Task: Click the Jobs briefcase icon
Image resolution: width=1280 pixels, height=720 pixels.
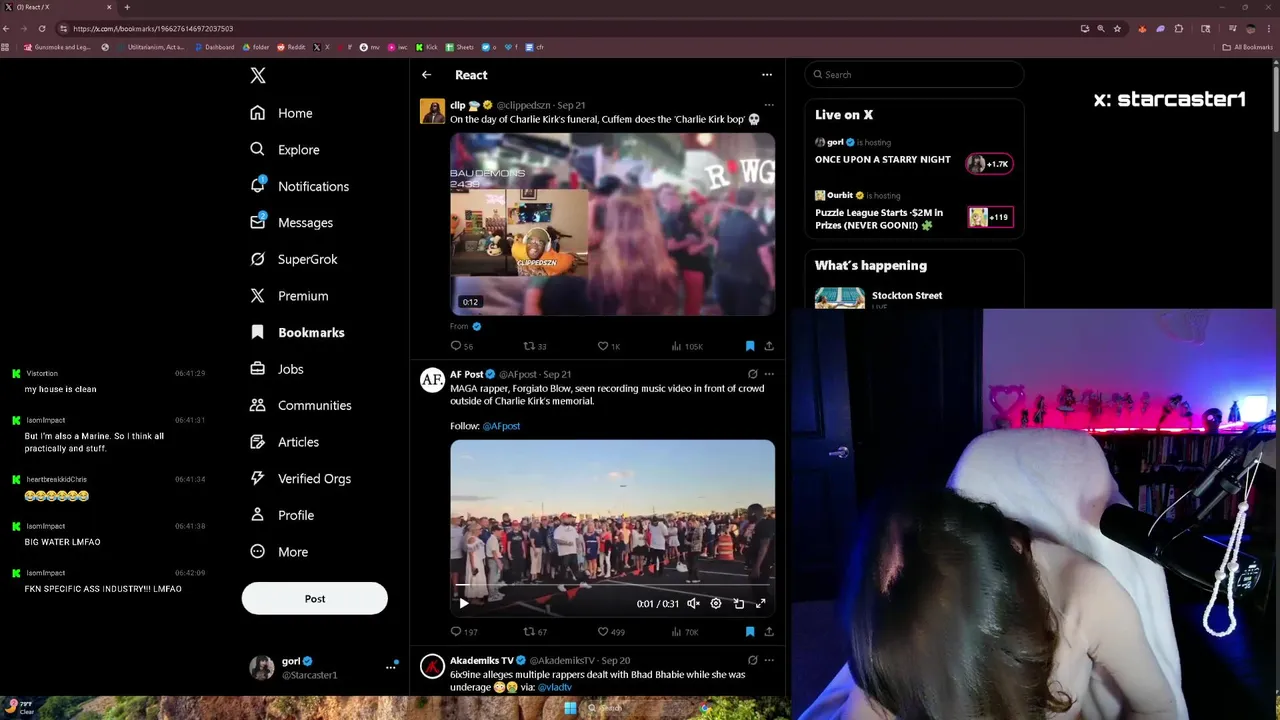Action: (x=258, y=369)
